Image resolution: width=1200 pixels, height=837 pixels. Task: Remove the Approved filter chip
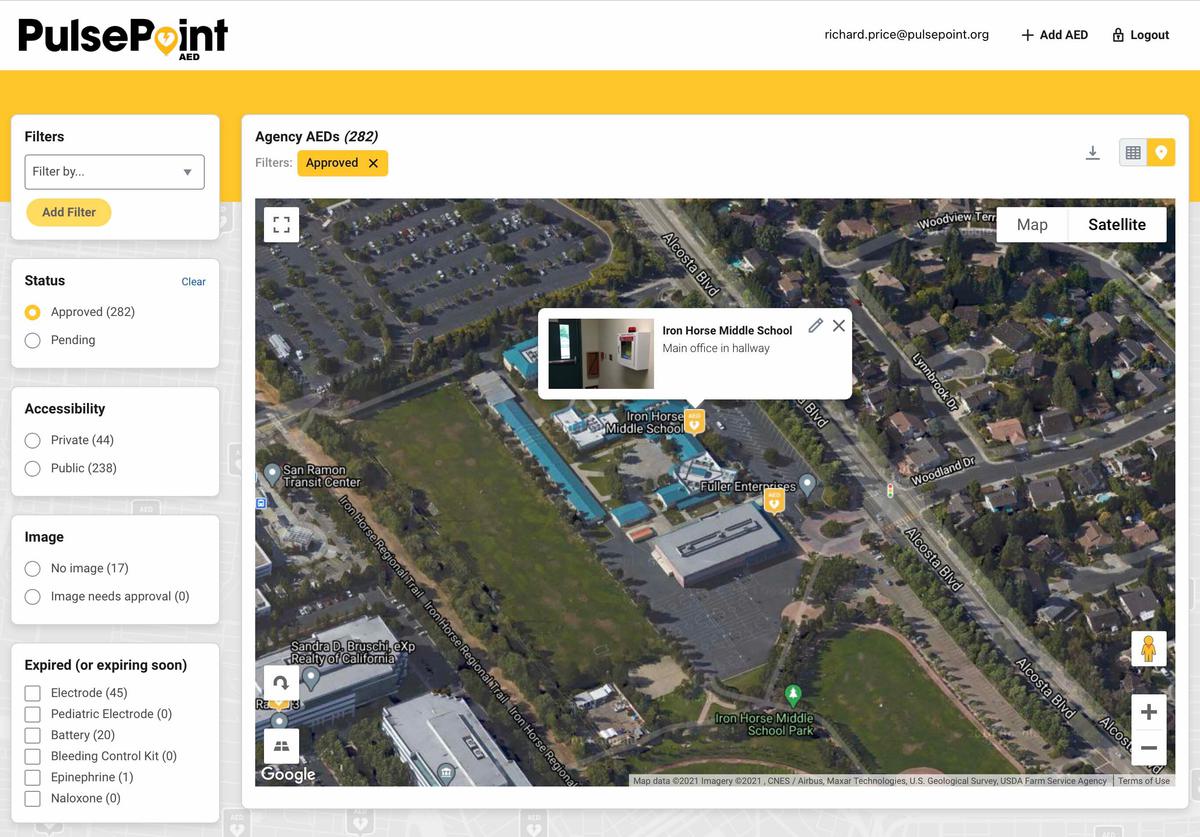point(373,163)
